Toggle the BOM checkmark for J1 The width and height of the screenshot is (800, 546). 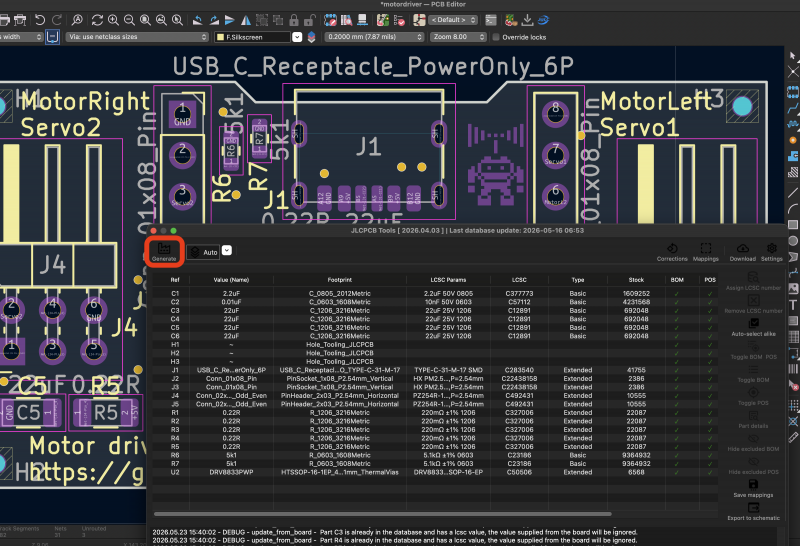coord(677,370)
